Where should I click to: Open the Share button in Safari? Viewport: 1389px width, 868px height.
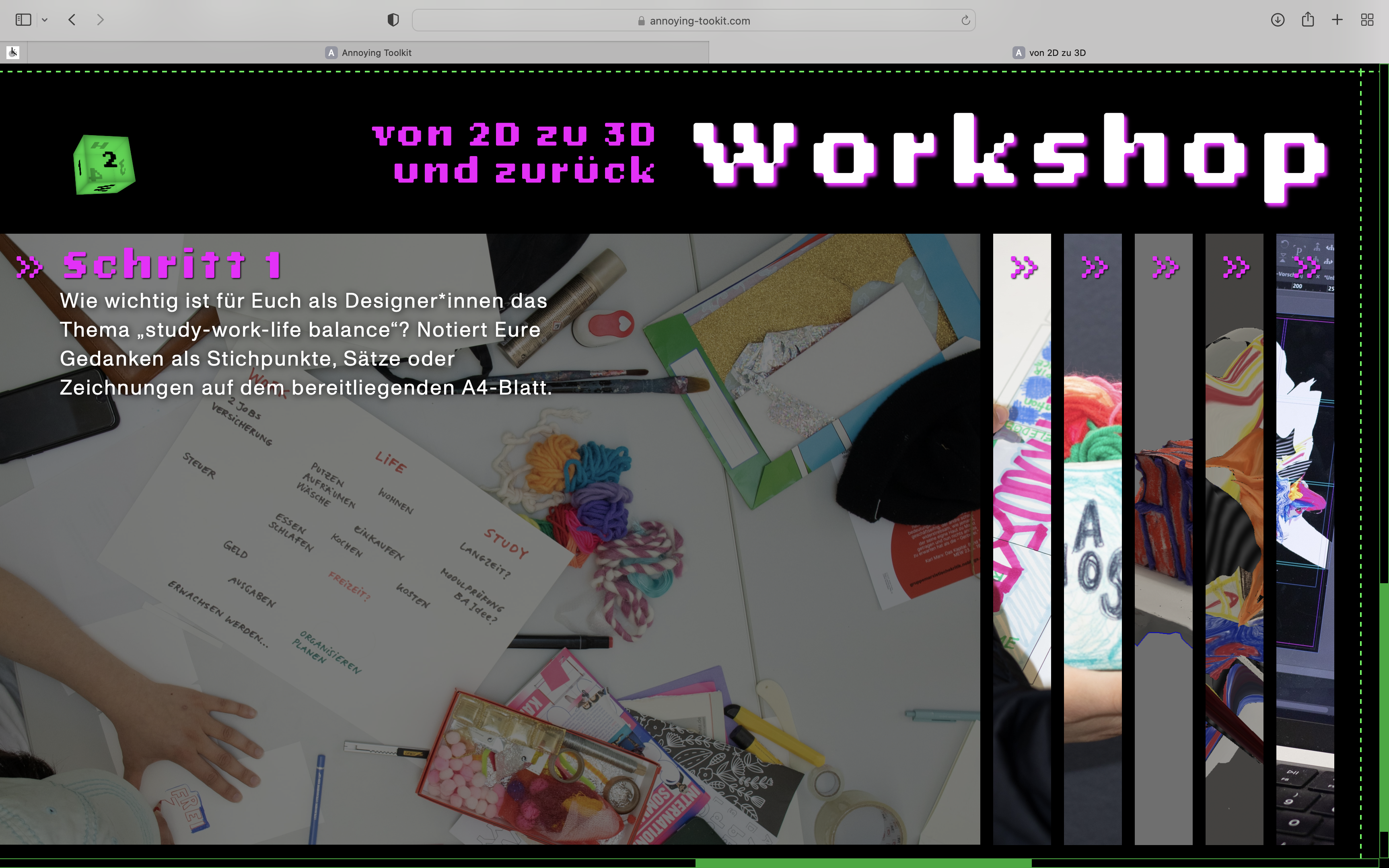1307,20
